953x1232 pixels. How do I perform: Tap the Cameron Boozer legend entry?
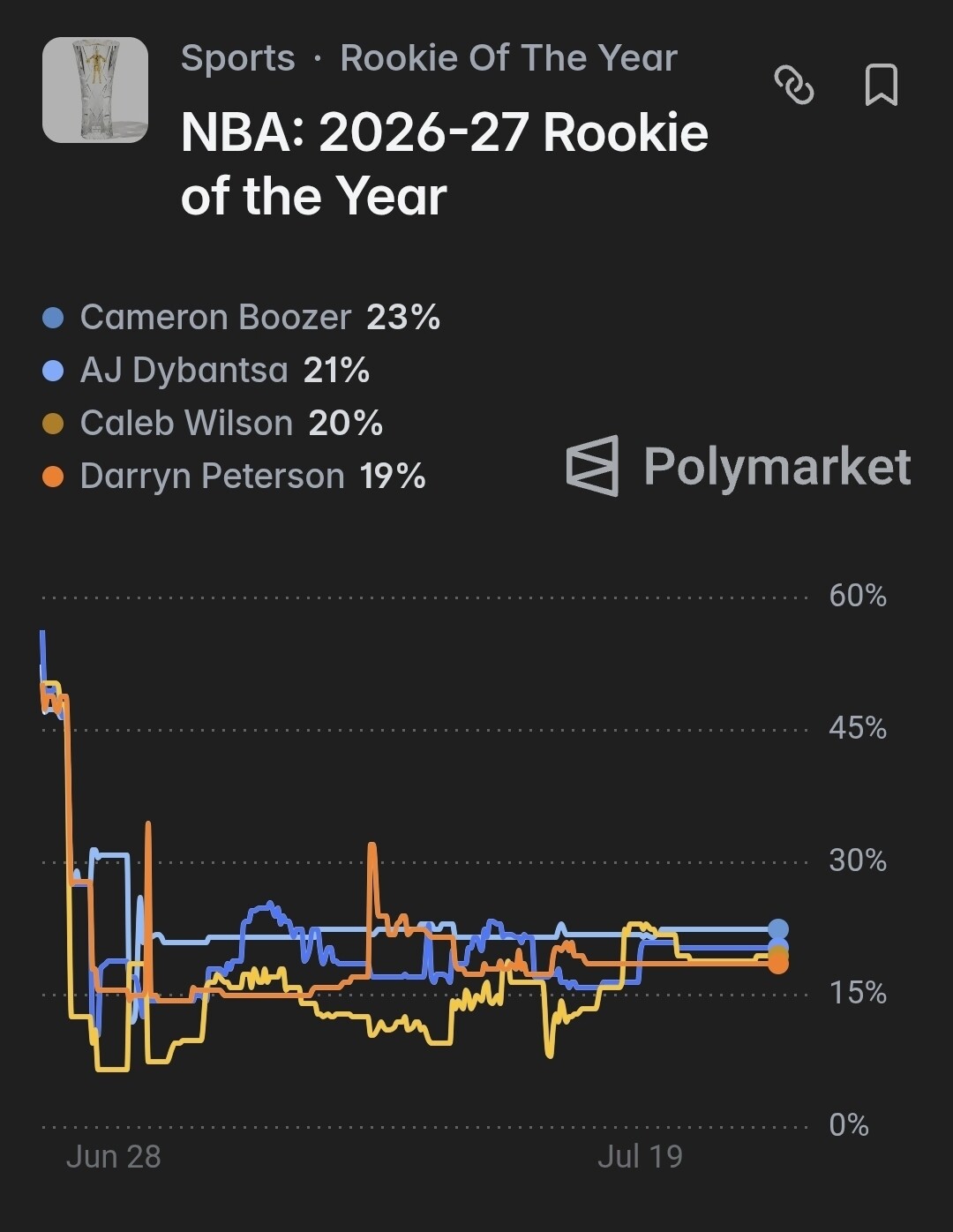[241, 318]
